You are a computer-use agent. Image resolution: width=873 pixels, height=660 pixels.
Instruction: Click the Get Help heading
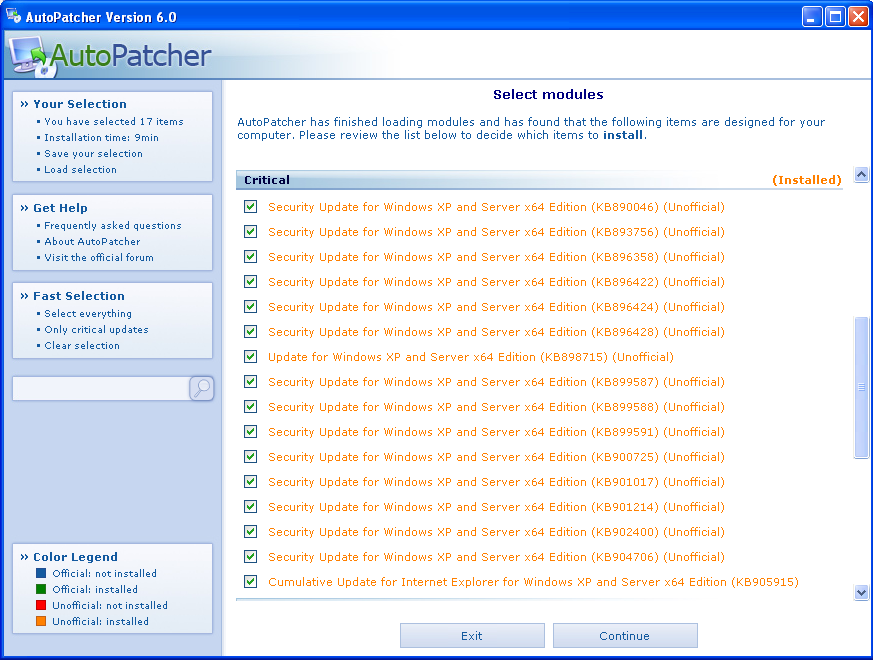60,208
